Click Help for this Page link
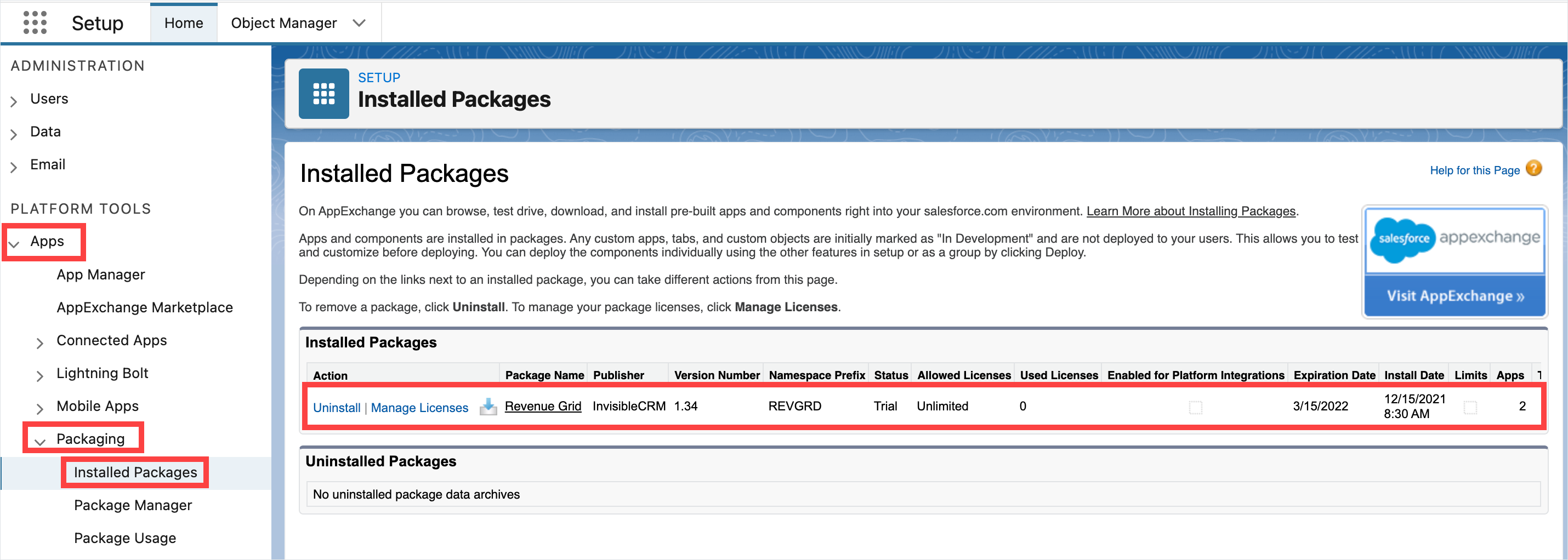 [x=1474, y=170]
